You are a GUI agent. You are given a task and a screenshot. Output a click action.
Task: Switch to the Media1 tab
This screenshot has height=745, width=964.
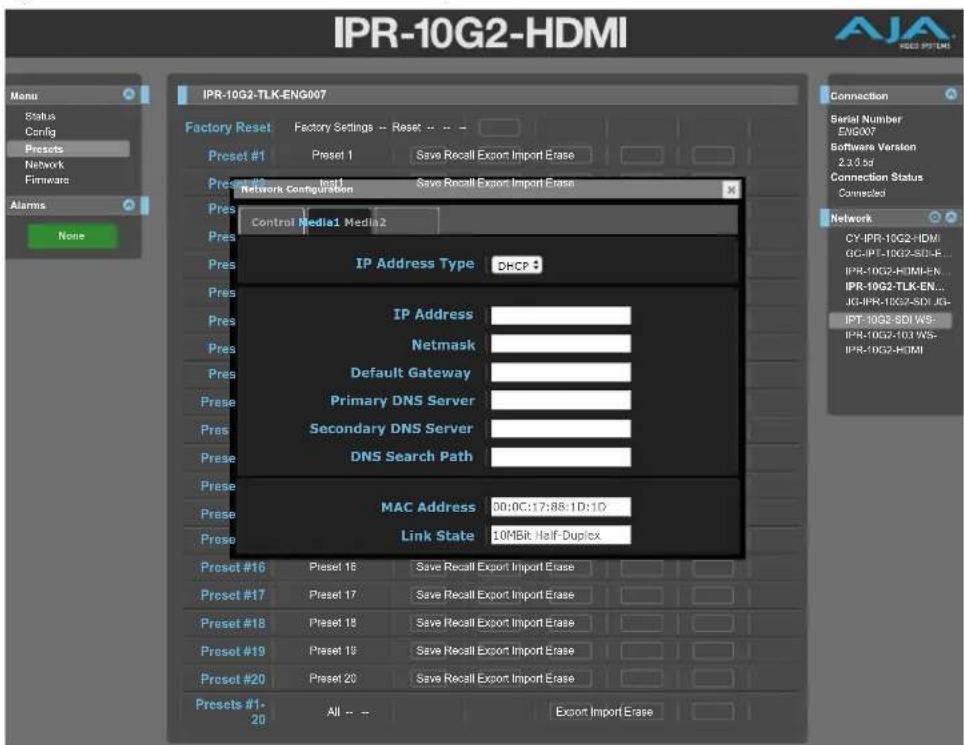pyautogui.click(x=319, y=222)
